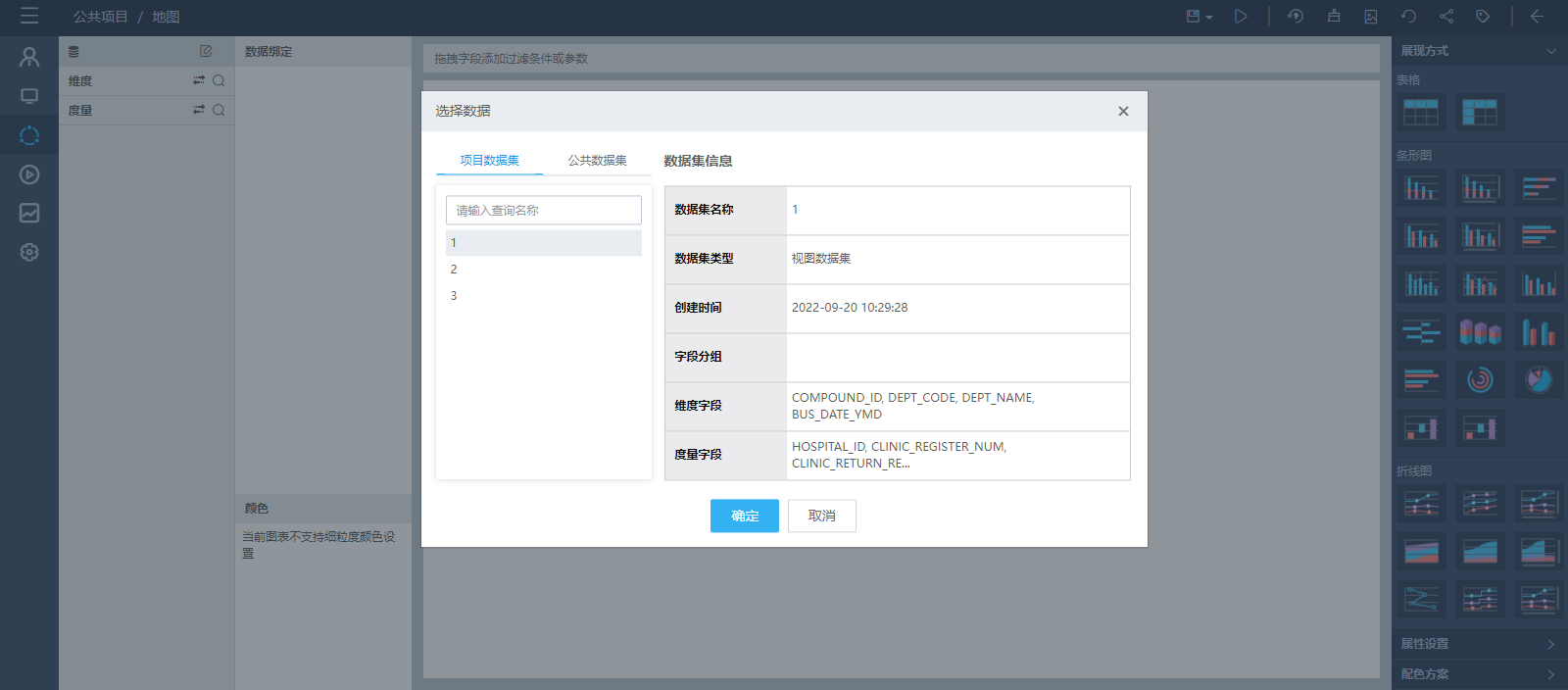Select dataset 1 in the list
The height and width of the screenshot is (690, 1568).
tap(544, 242)
